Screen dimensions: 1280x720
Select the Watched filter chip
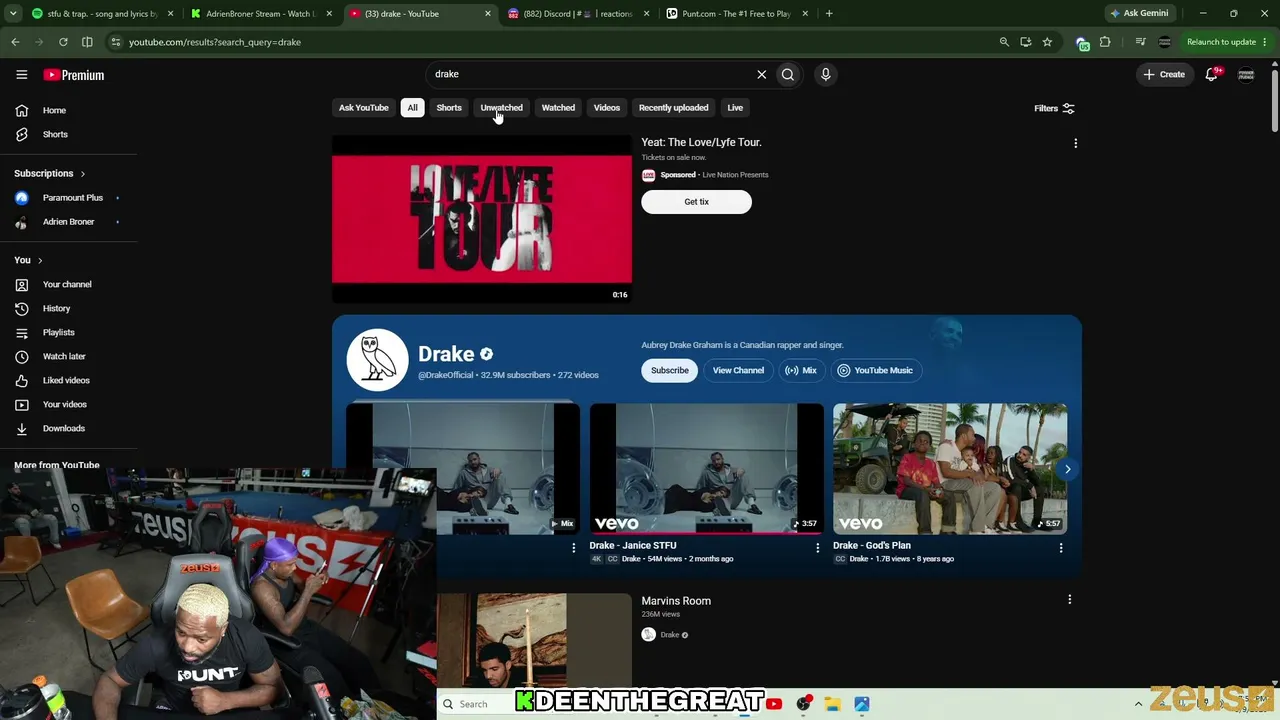(x=558, y=108)
